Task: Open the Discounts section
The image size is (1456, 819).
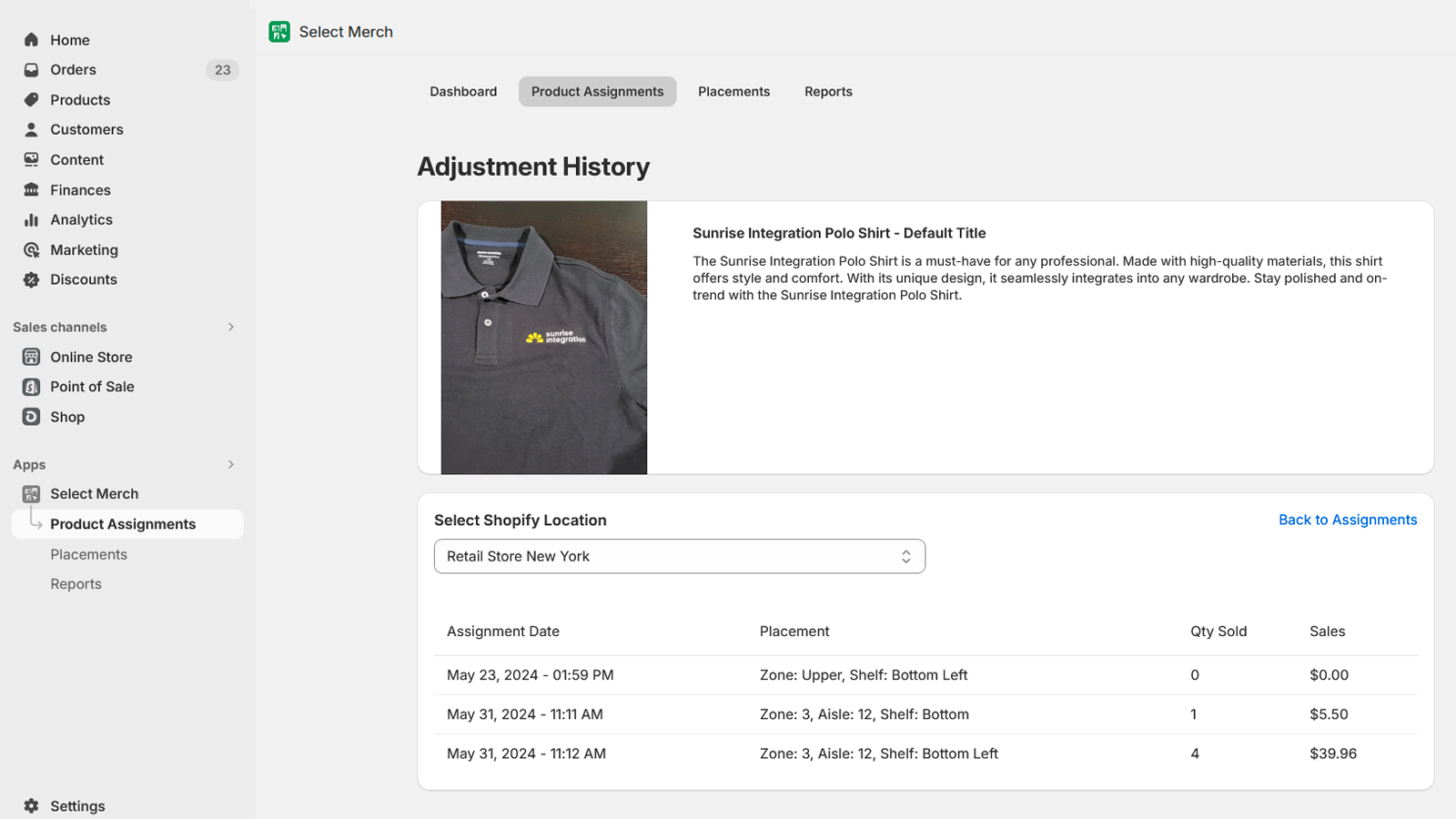Action: [x=83, y=279]
